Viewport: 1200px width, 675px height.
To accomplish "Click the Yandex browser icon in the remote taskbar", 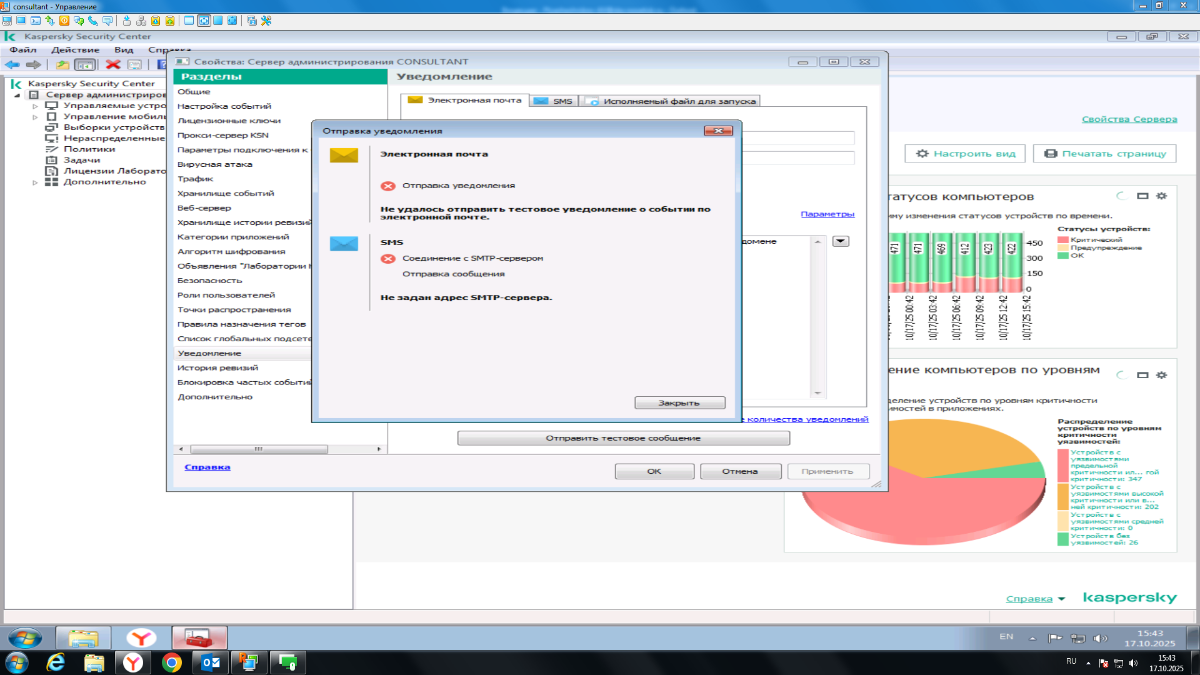I will tap(146, 638).
